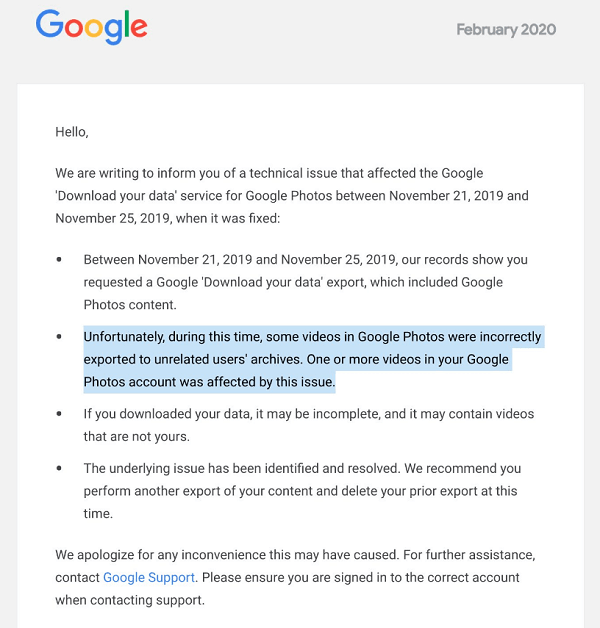600x628 pixels.
Task: Click the "Hello," greeting line
Action: (x=72, y=132)
